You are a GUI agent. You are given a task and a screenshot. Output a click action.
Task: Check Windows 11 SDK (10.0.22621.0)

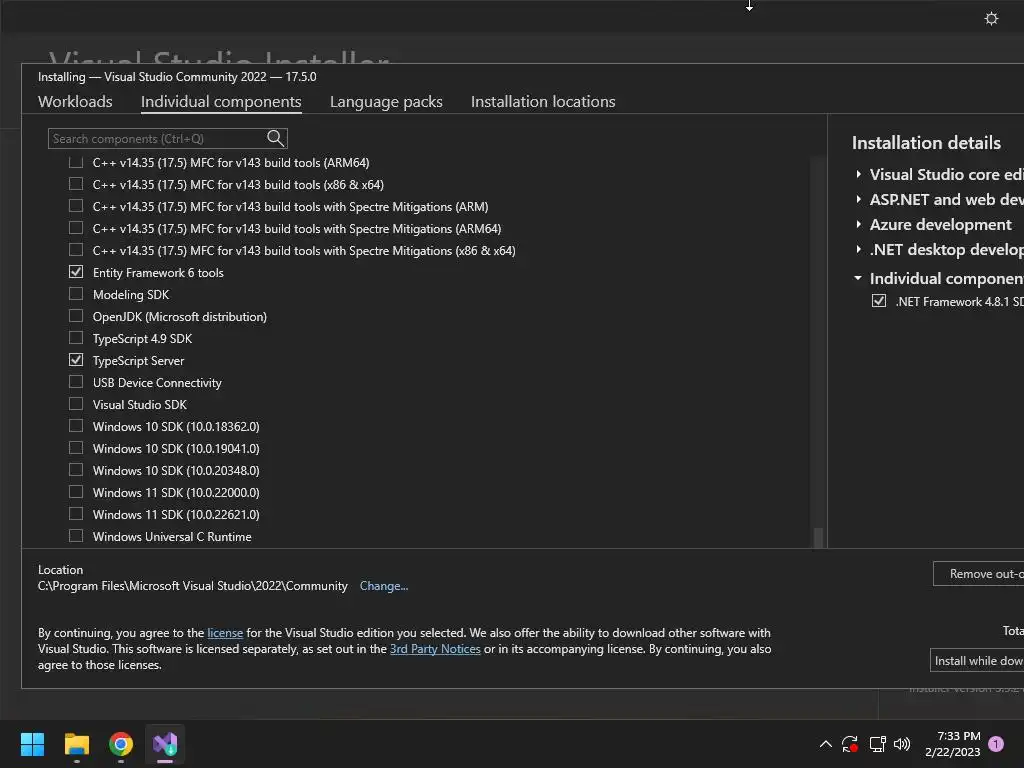point(76,515)
